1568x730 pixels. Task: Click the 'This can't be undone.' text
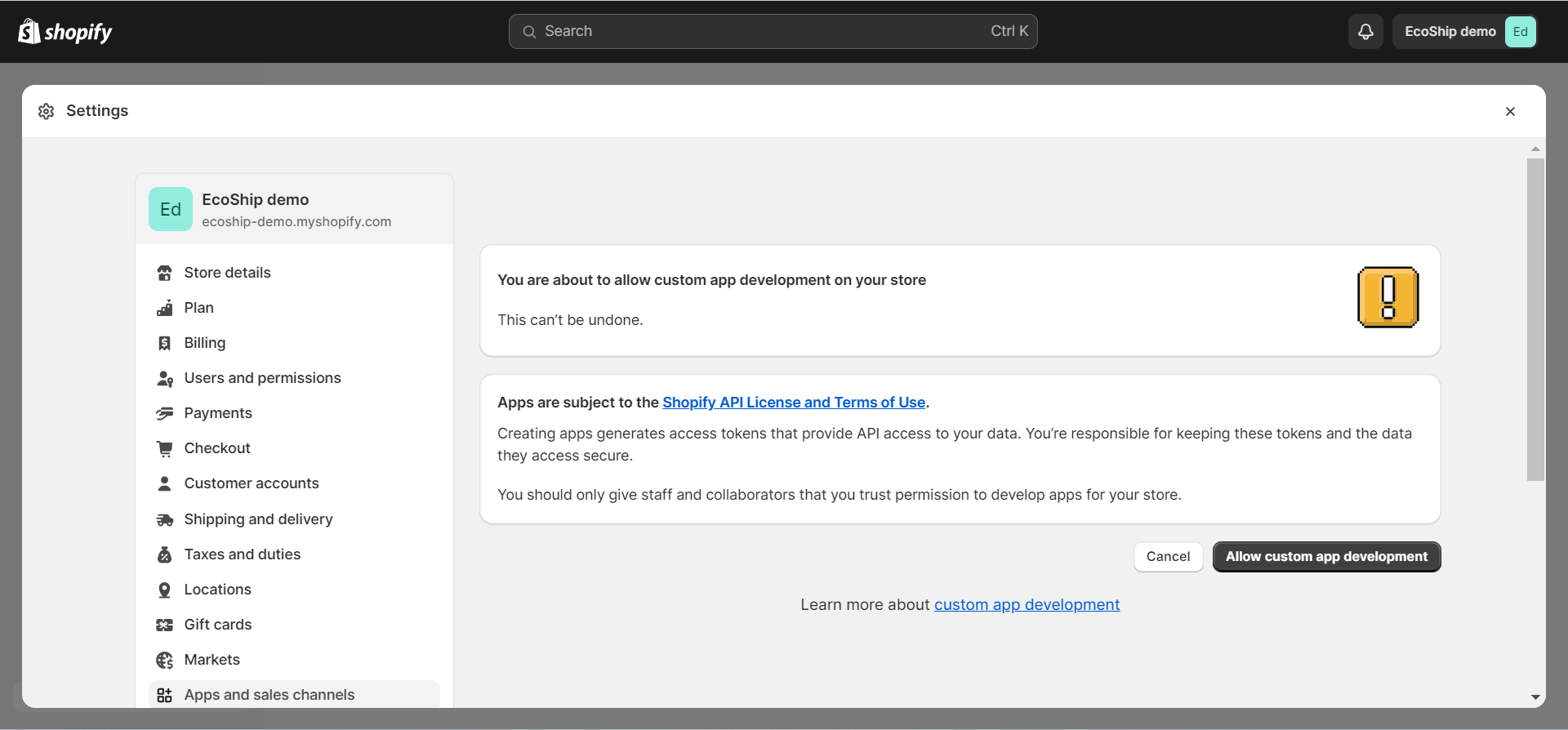pyautogui.click(x=570, y=320)
